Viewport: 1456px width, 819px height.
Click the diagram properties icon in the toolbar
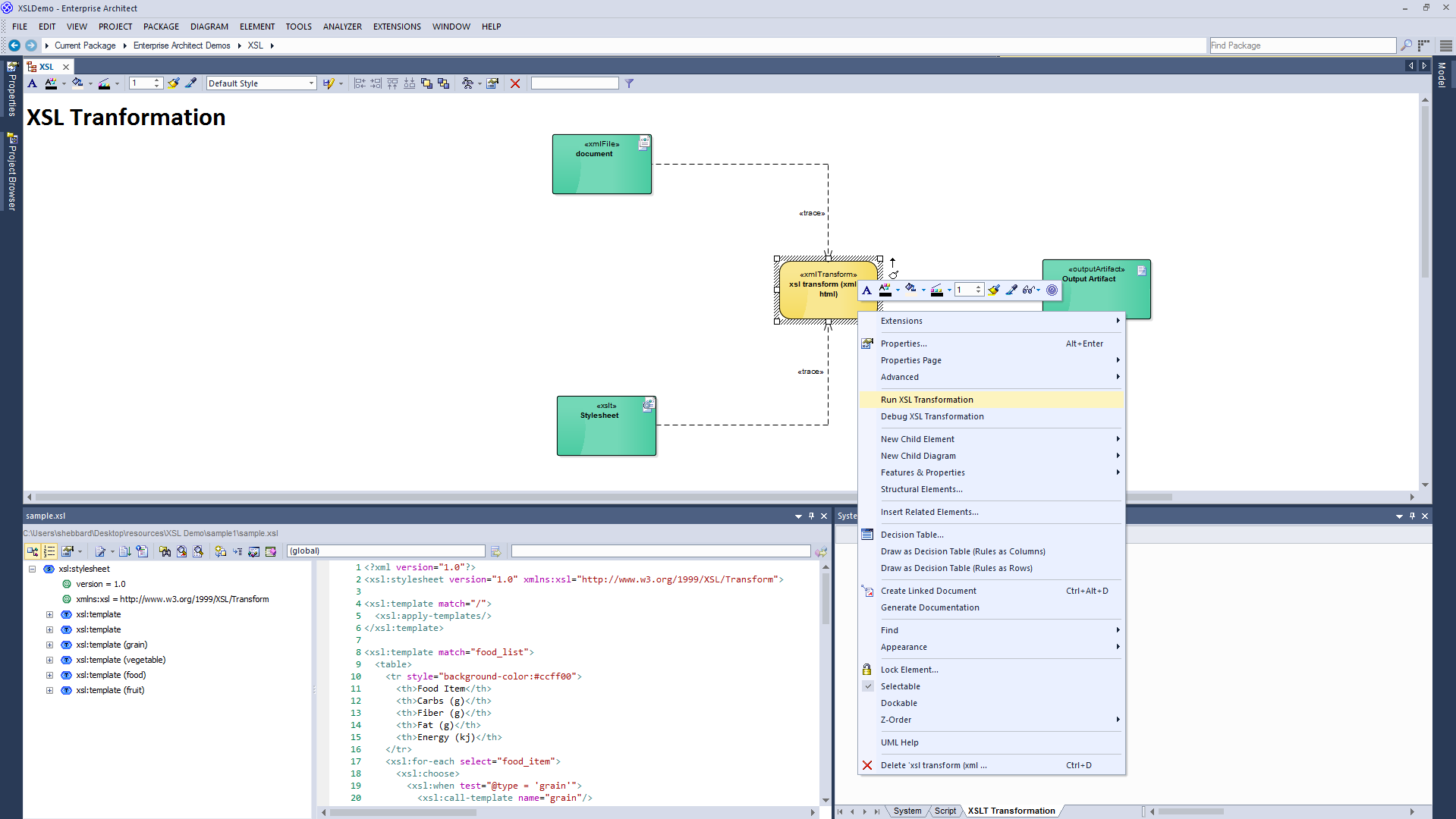tap(492, 83)
